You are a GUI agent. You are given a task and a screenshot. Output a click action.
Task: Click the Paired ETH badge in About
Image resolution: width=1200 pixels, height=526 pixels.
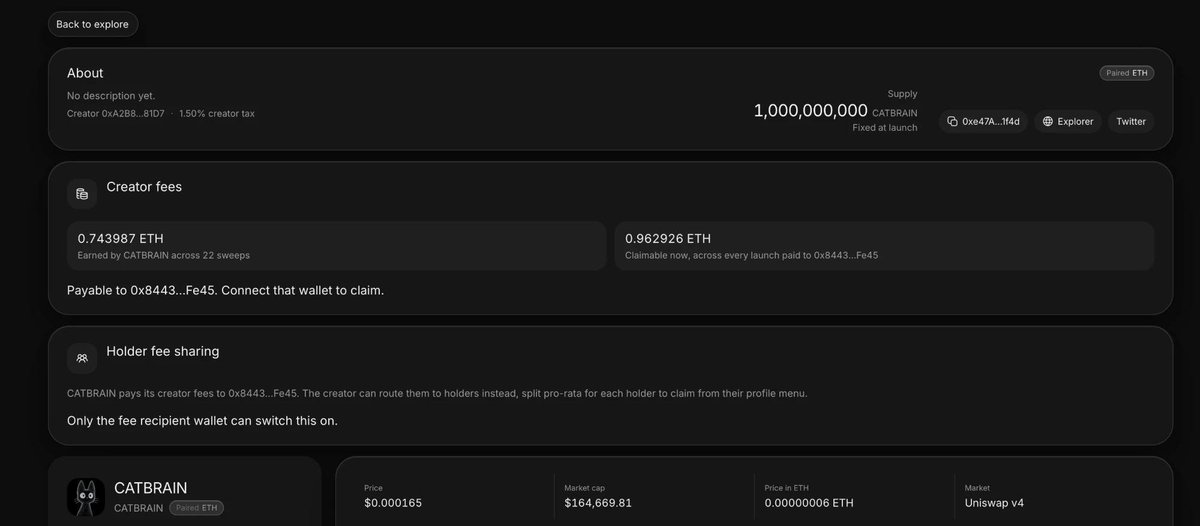1126,73
